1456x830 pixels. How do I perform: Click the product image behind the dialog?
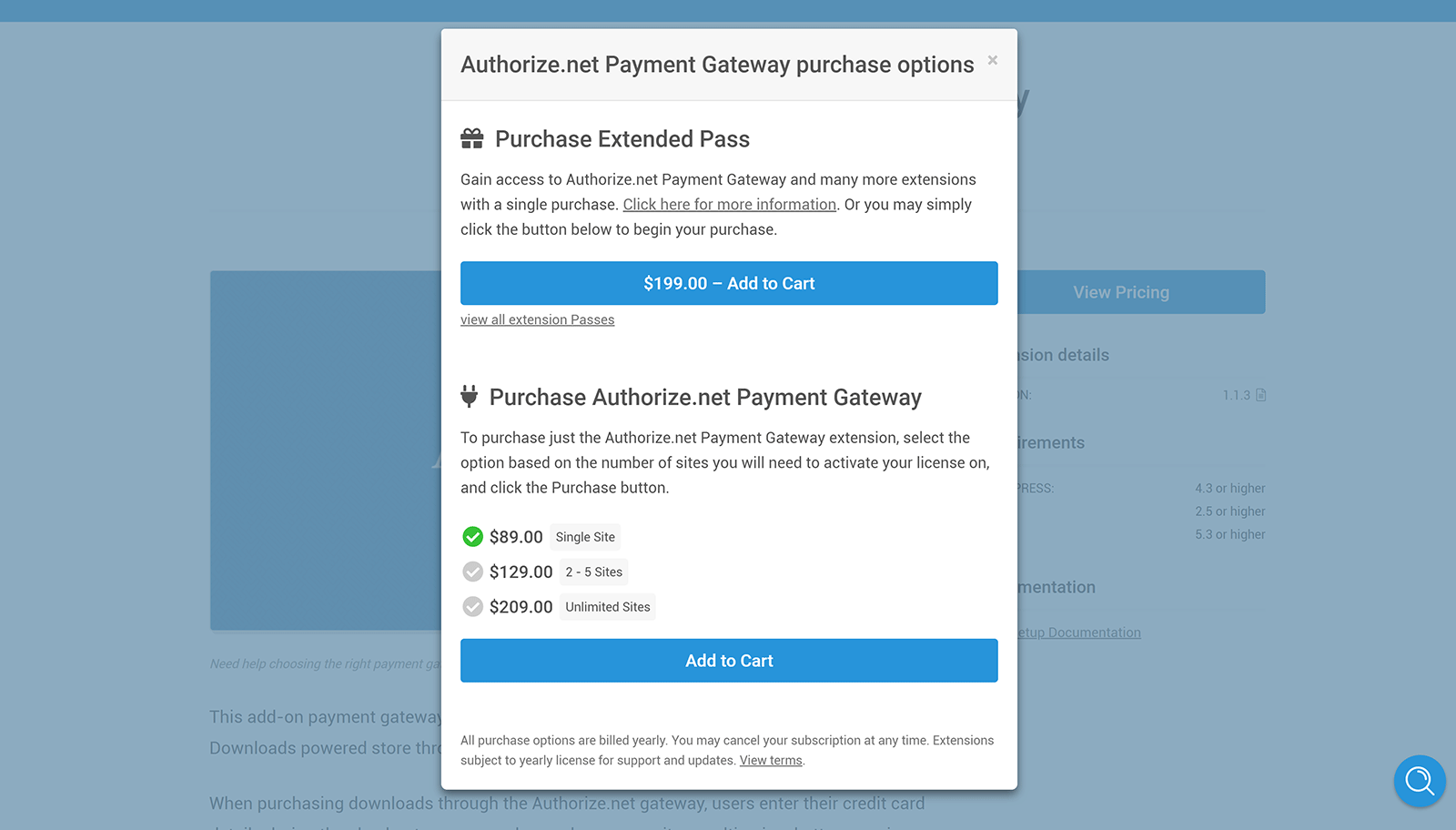coord(326,450)
